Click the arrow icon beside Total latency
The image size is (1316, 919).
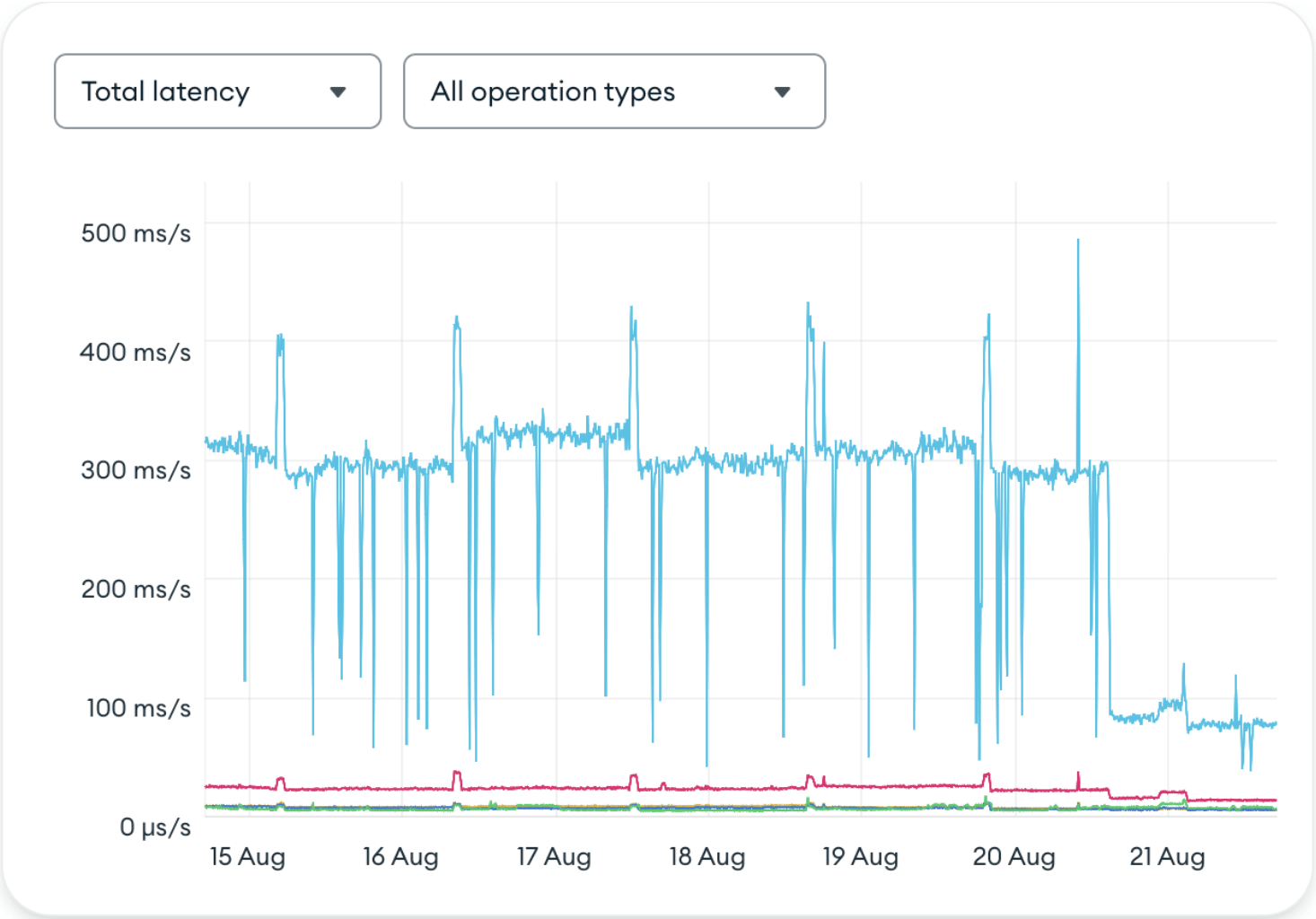pyautogui.click(x=338, y=92)
